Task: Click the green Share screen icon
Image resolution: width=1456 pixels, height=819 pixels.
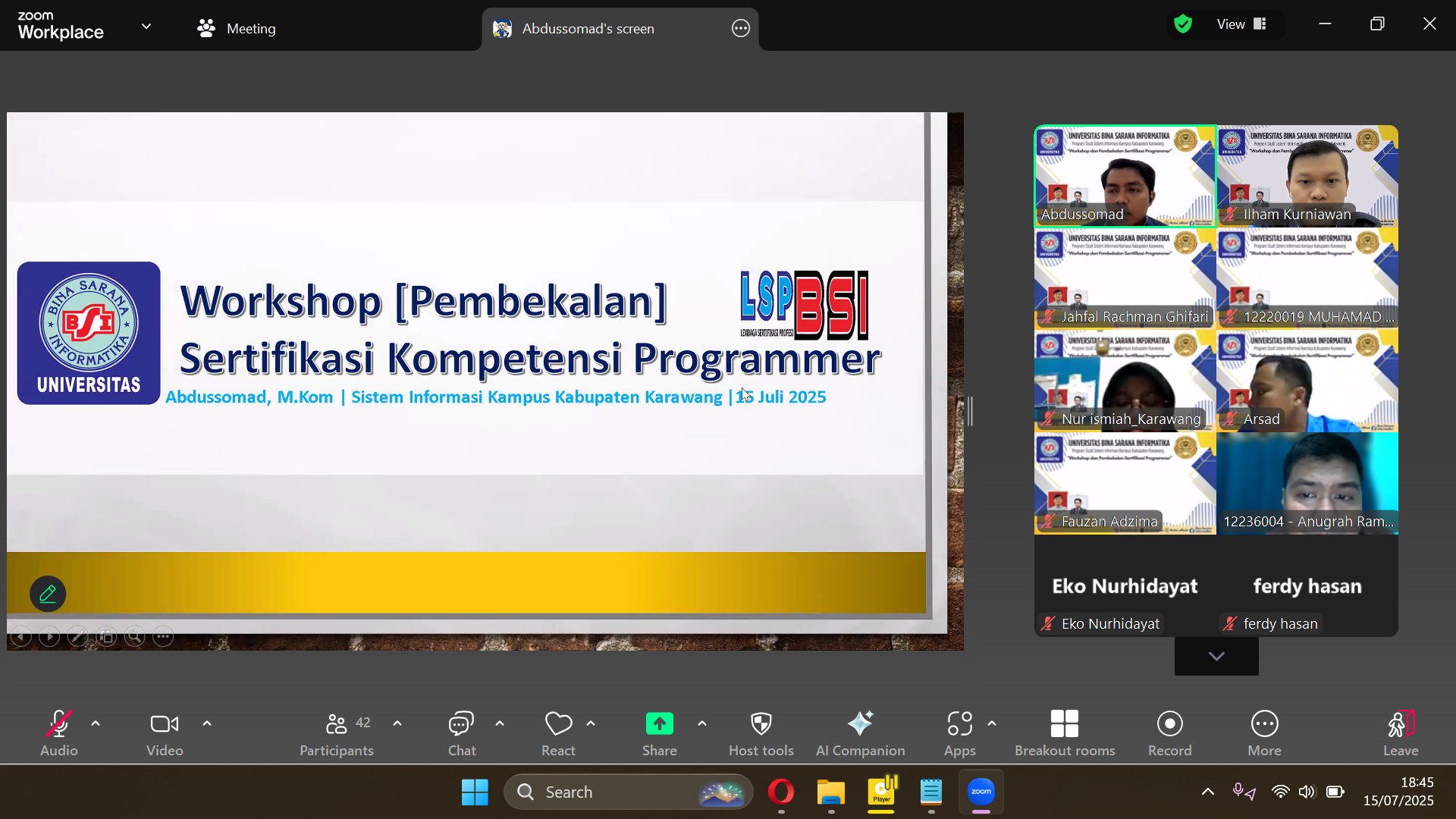Action: pos(659,724)
